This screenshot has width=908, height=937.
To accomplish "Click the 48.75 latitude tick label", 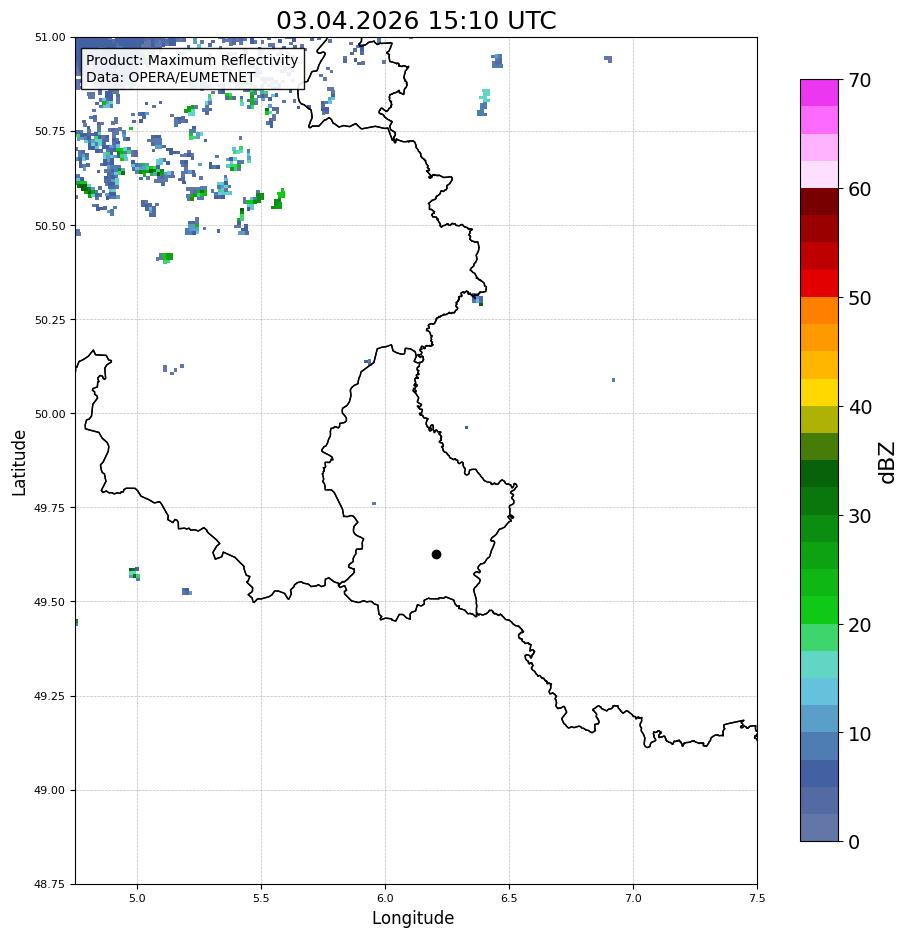I will (50, 884).
